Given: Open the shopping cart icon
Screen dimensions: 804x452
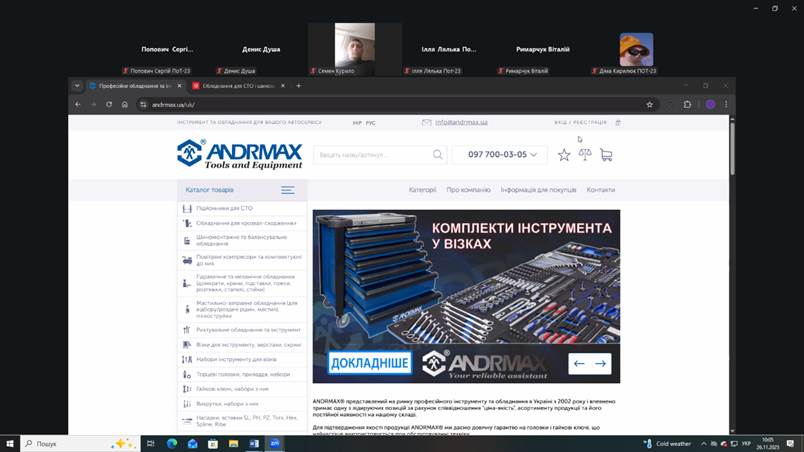Looking at the screenshot, I should click(x=606, y=155).
